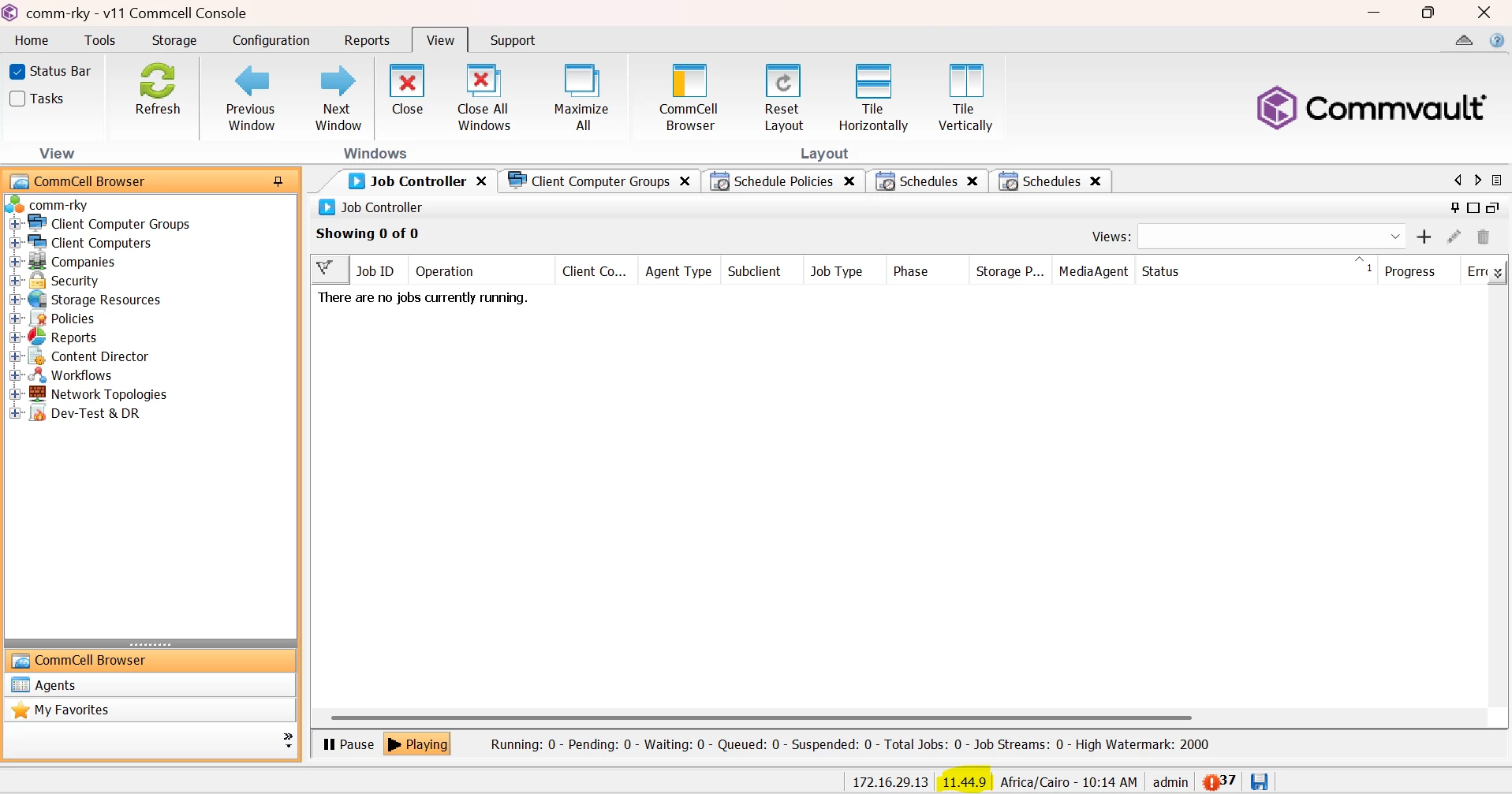1512x794 pixels.
Task: Click the Refresh icon in the ribbon
Action: tap(158, 89)
